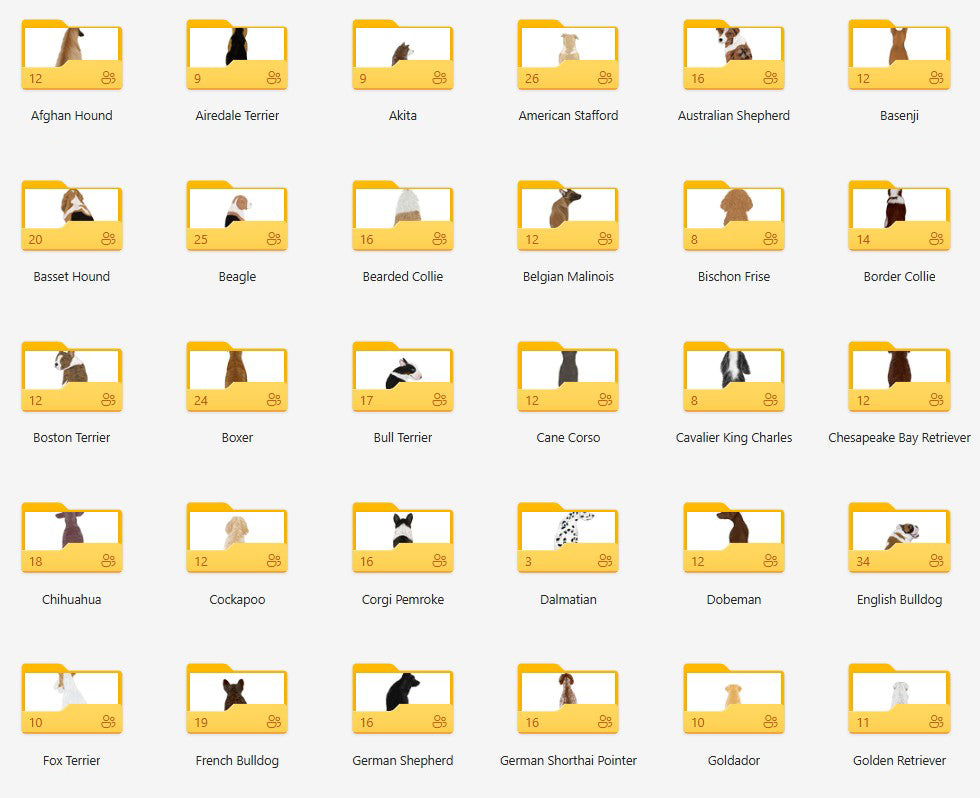
Task: Open the Beagle folder
Action: [237, 217]
